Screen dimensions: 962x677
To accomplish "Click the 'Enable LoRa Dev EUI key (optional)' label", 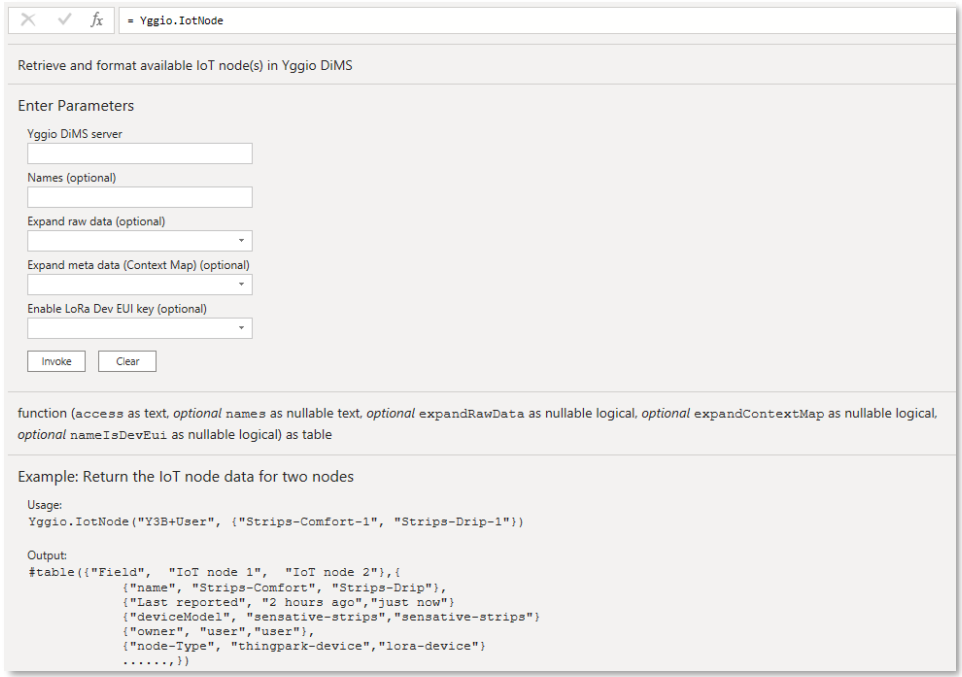I will pos(117,308).
